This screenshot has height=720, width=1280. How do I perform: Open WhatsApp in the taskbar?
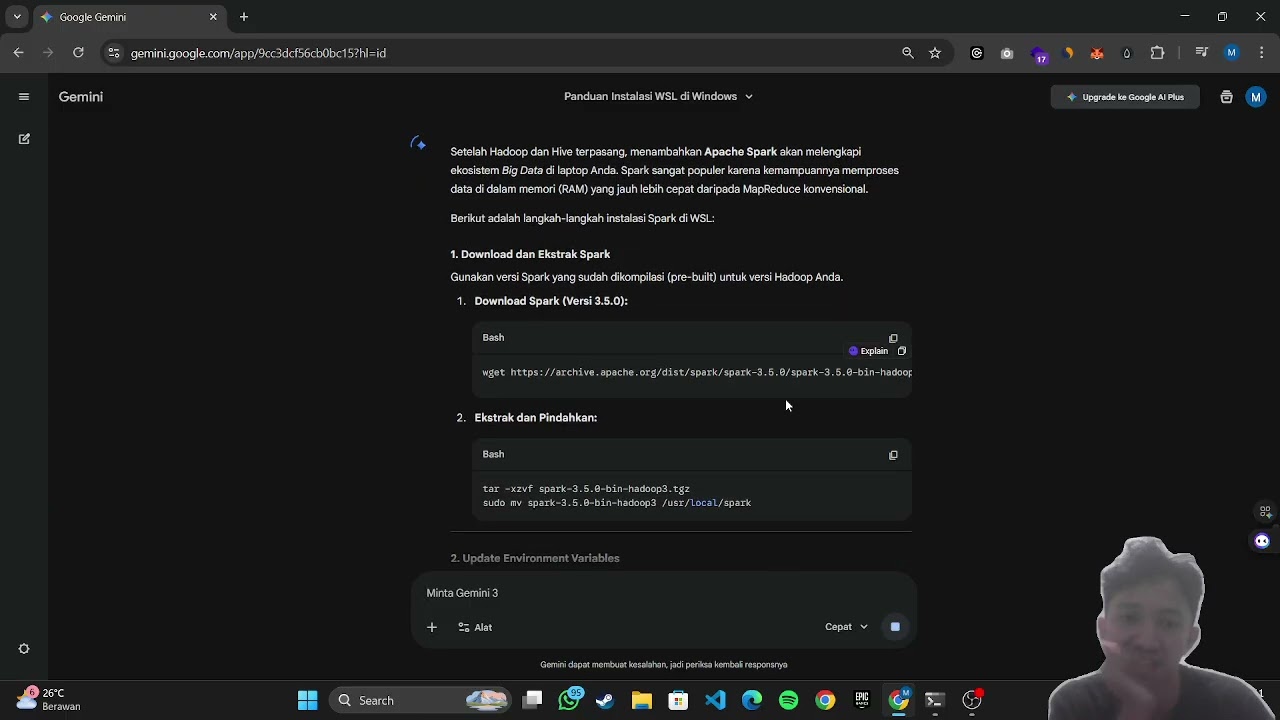click(570, 699)
